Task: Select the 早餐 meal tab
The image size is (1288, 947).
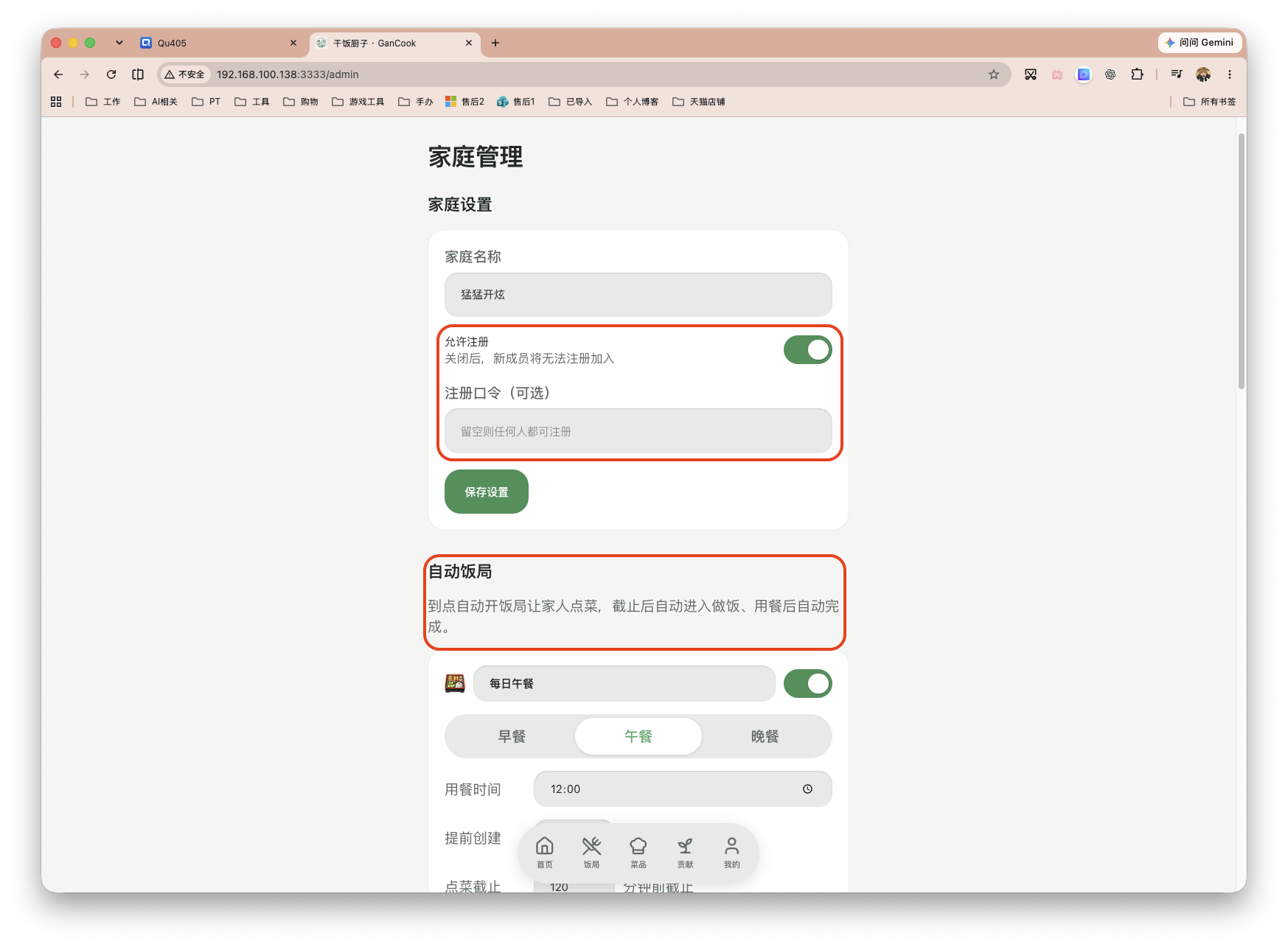Action: point(512,736)
